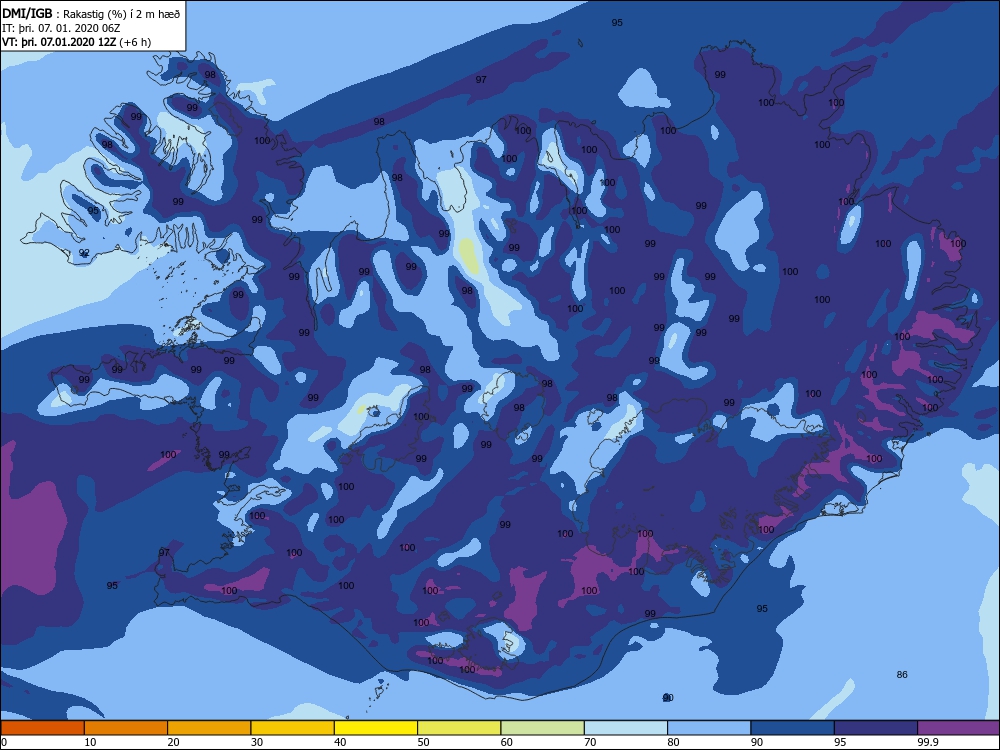Click the legend tick label '70'

point(590,742)
